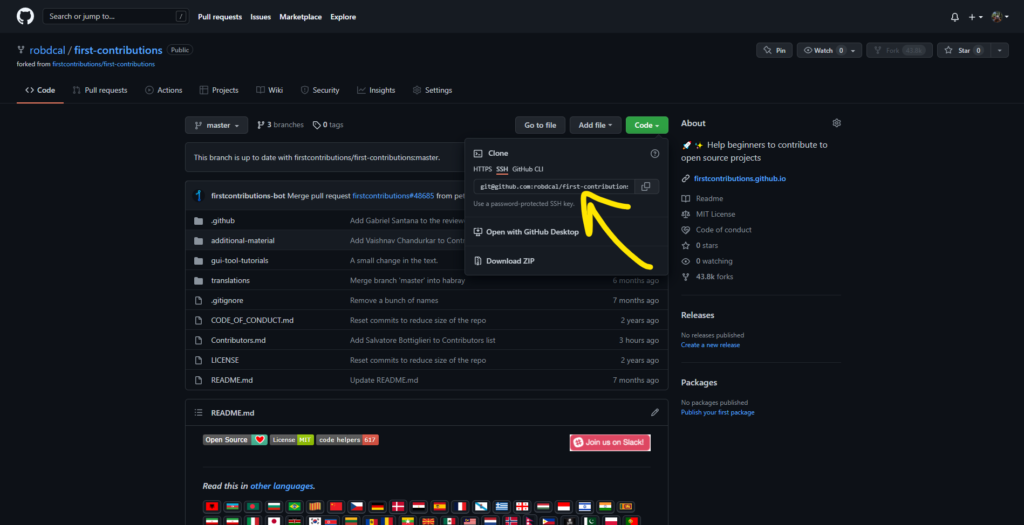The width and height of the screenshot is (1024, 525).
Task: Open firstcontributions.github.io website link
Action: pyautogui.click(x=739, y=178)
